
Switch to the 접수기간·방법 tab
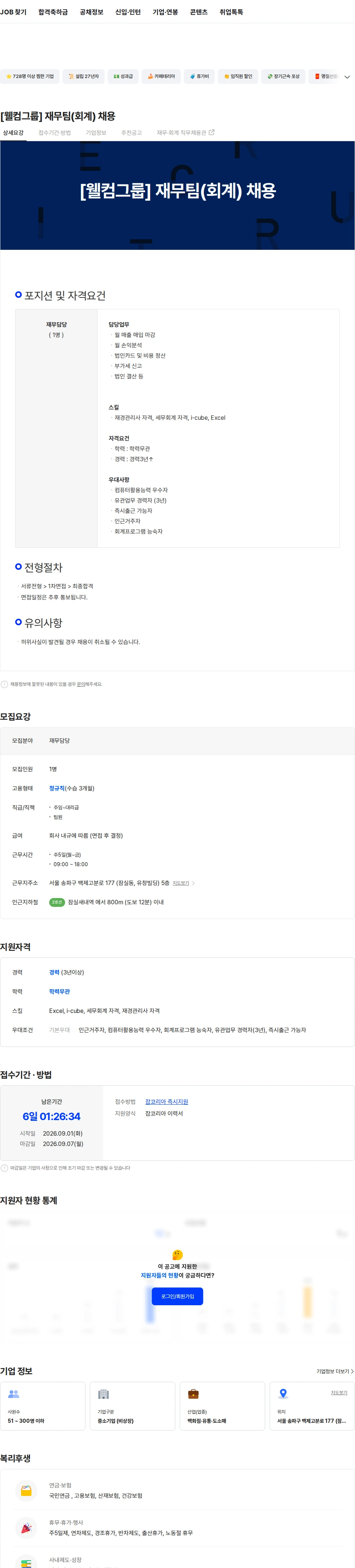pyautogui.click(x=55, y=133)
